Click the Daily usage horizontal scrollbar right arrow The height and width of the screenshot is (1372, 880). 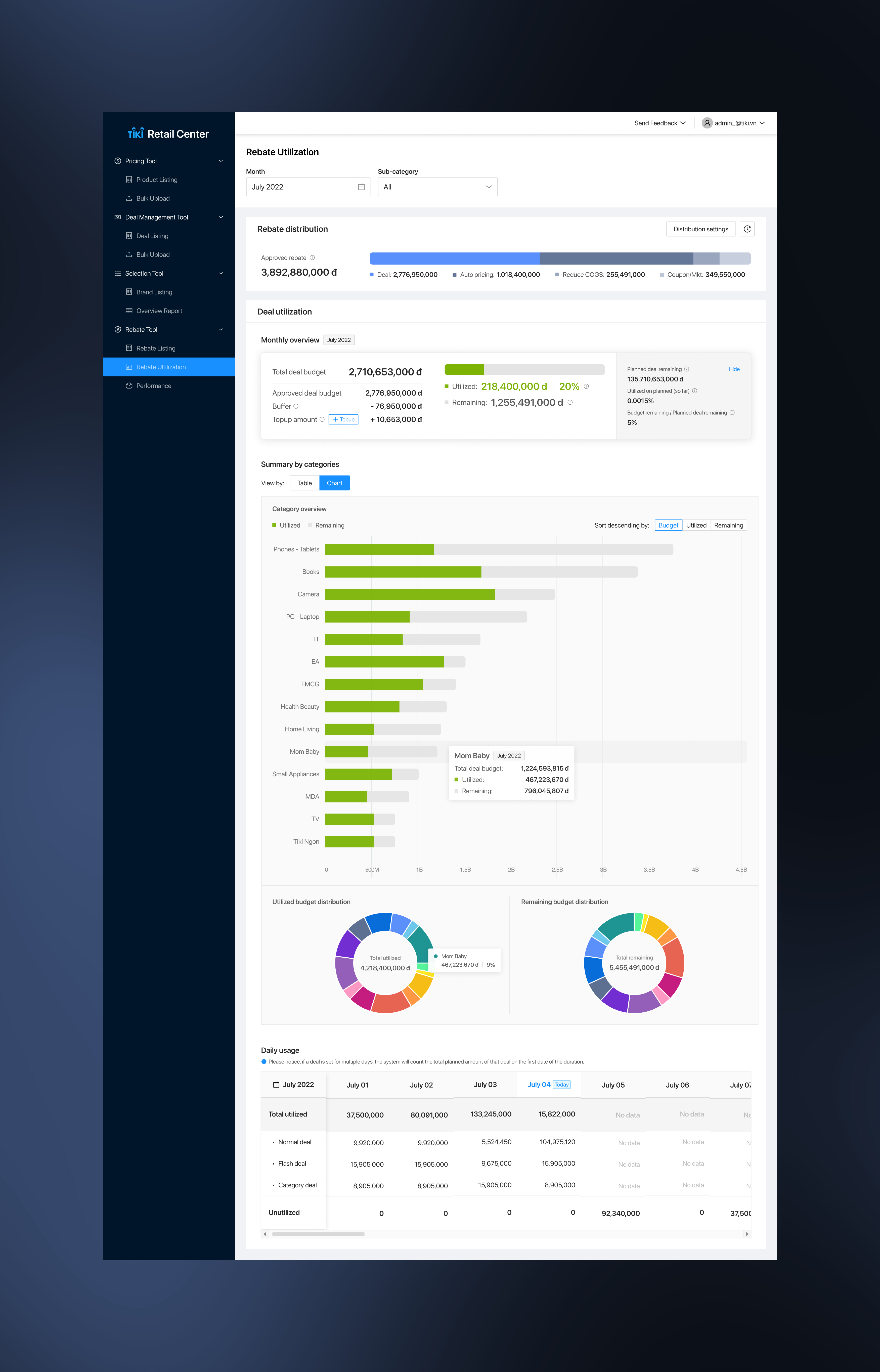click(x=747, y=1234)
